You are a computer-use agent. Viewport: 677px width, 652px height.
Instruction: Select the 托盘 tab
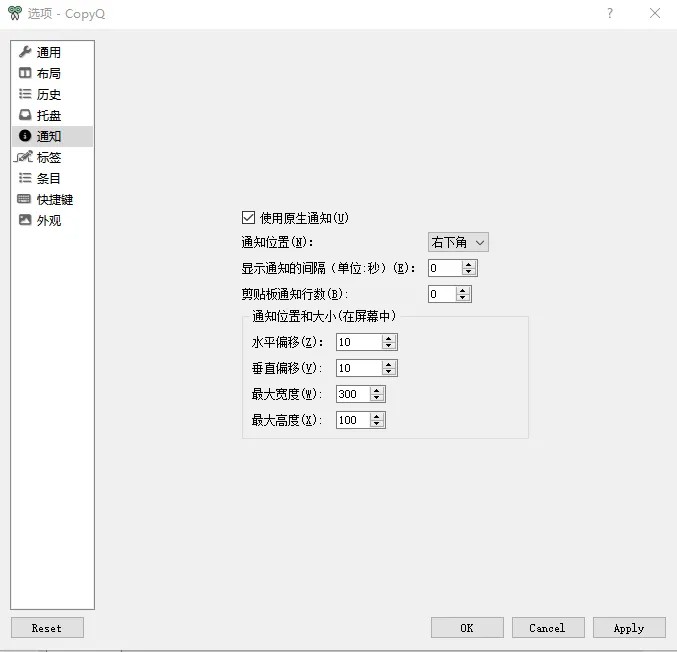[53, 115]
